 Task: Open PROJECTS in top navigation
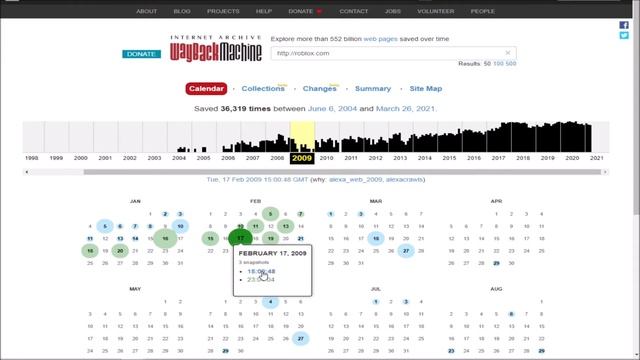click(223, 11)
